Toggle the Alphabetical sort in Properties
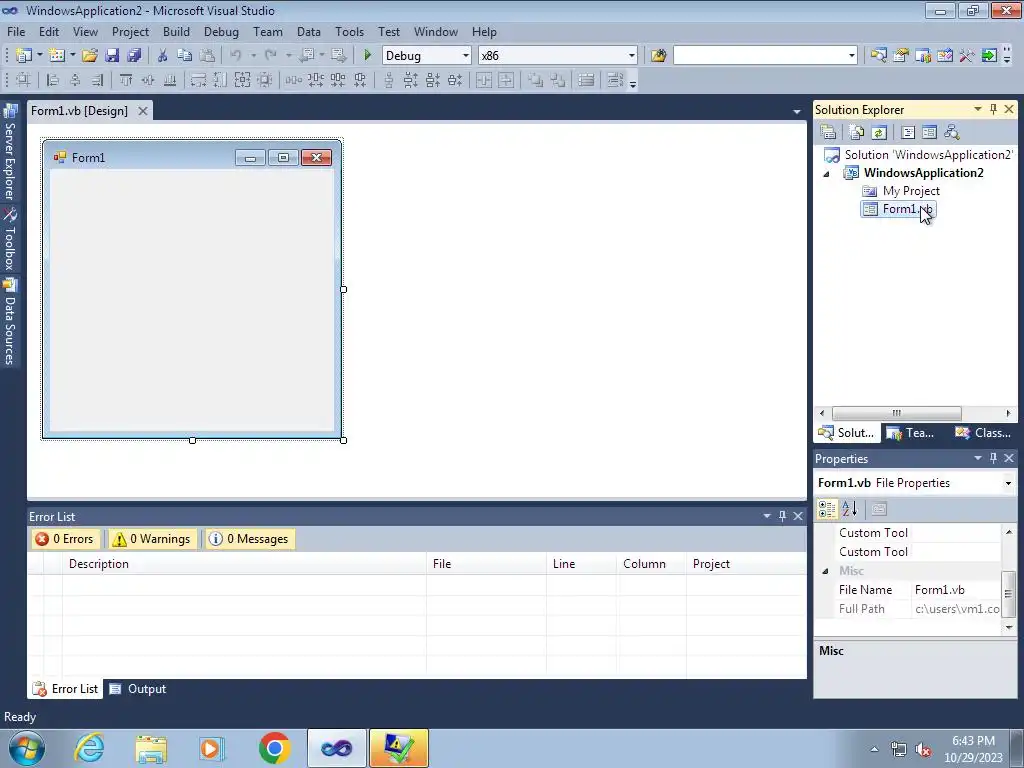Image resolution: width=1024 pixels, height=768 pixels. pyautogui.click(x=849, y=509)
